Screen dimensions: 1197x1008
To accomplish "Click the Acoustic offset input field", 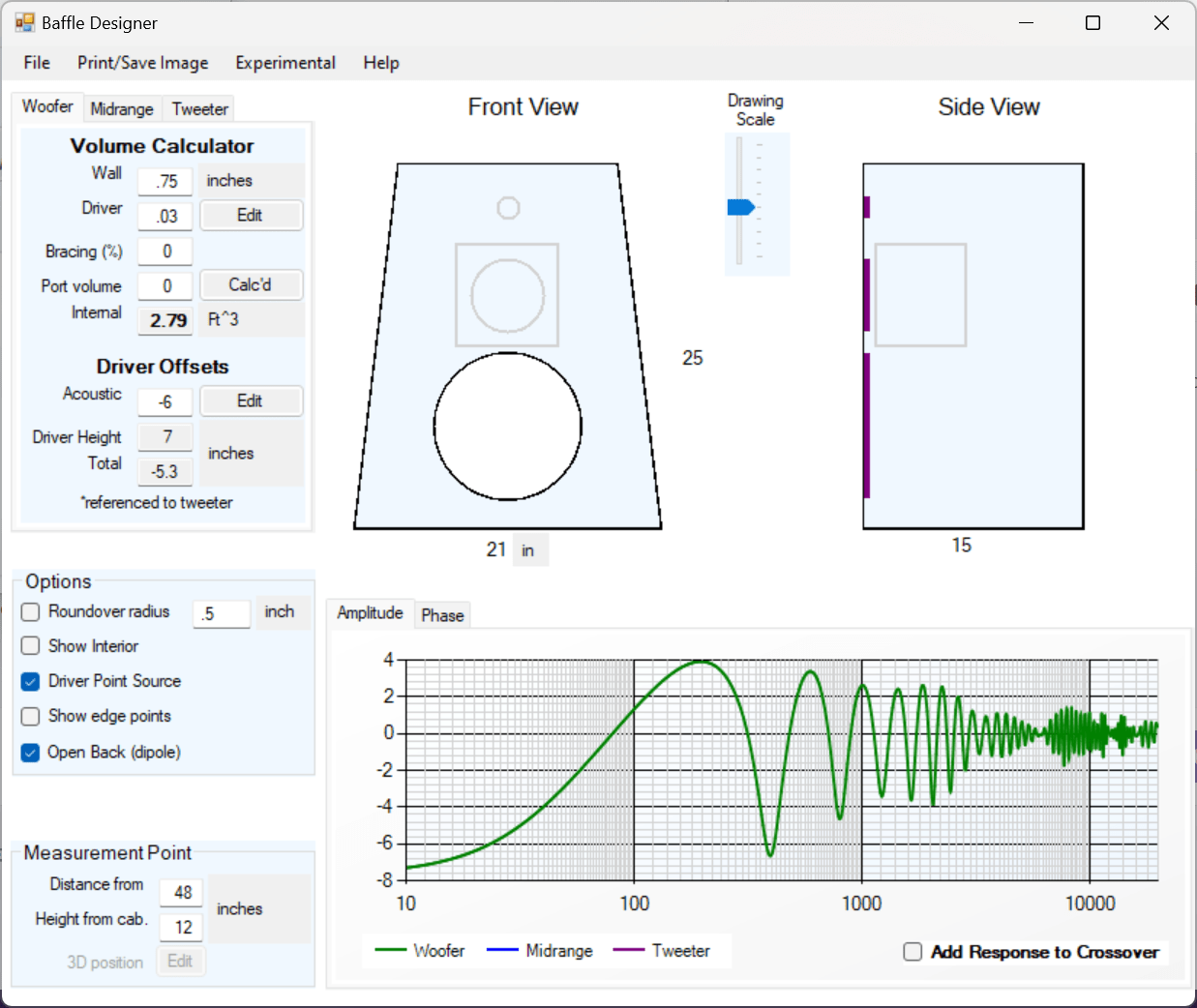I will pos(165,401).
